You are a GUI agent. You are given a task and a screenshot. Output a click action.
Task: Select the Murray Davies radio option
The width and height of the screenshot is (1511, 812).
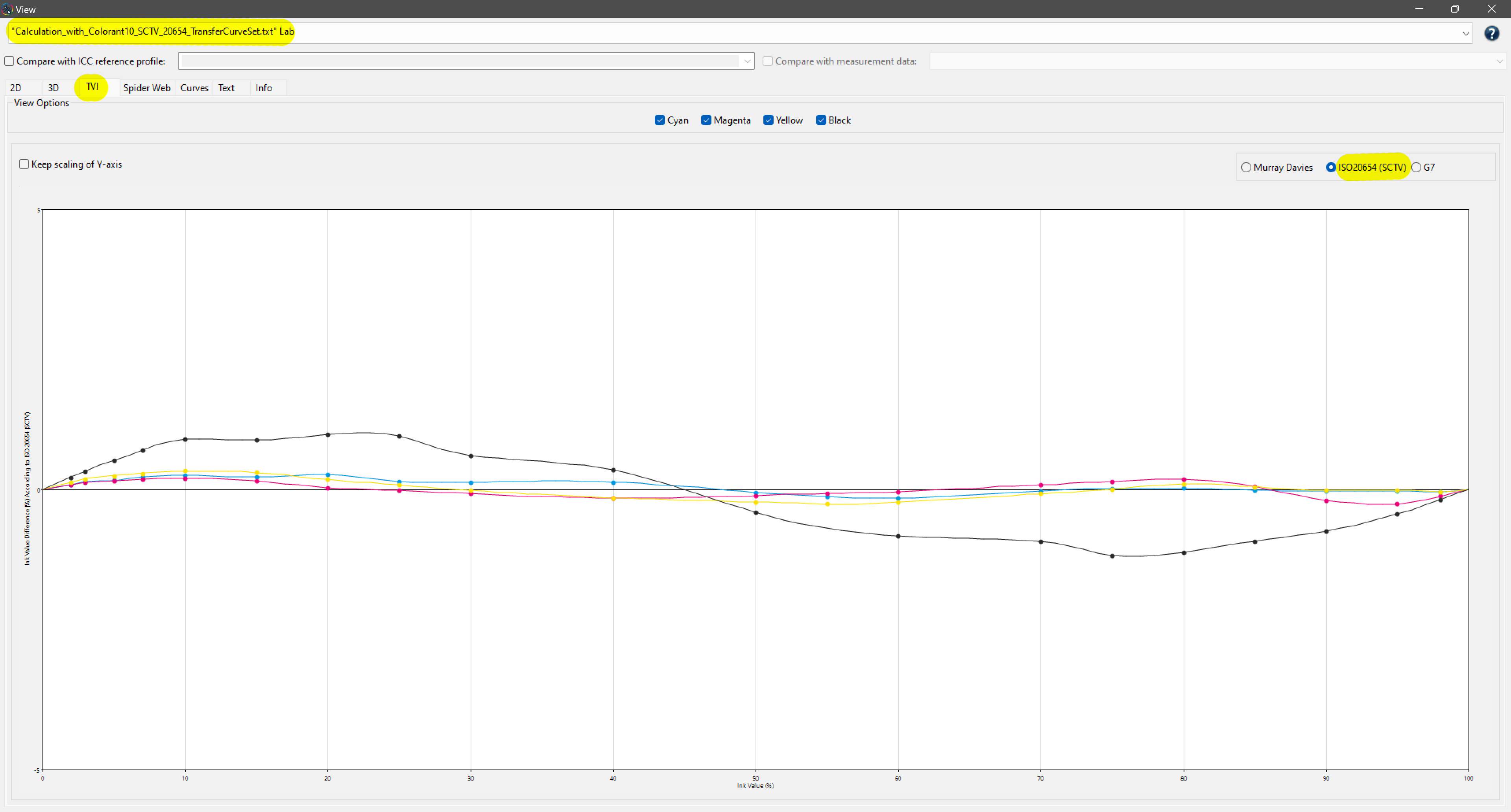tap(1246, 168)
